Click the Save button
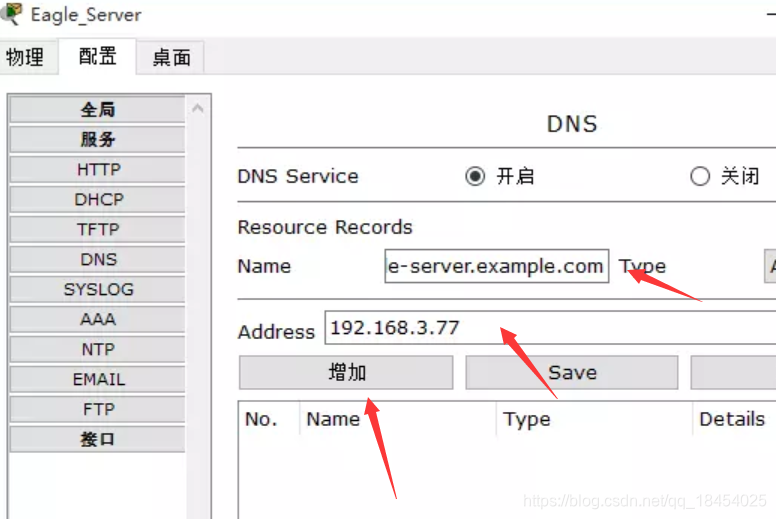The width and height of the screenshot is (776, 519). point(572,373)
